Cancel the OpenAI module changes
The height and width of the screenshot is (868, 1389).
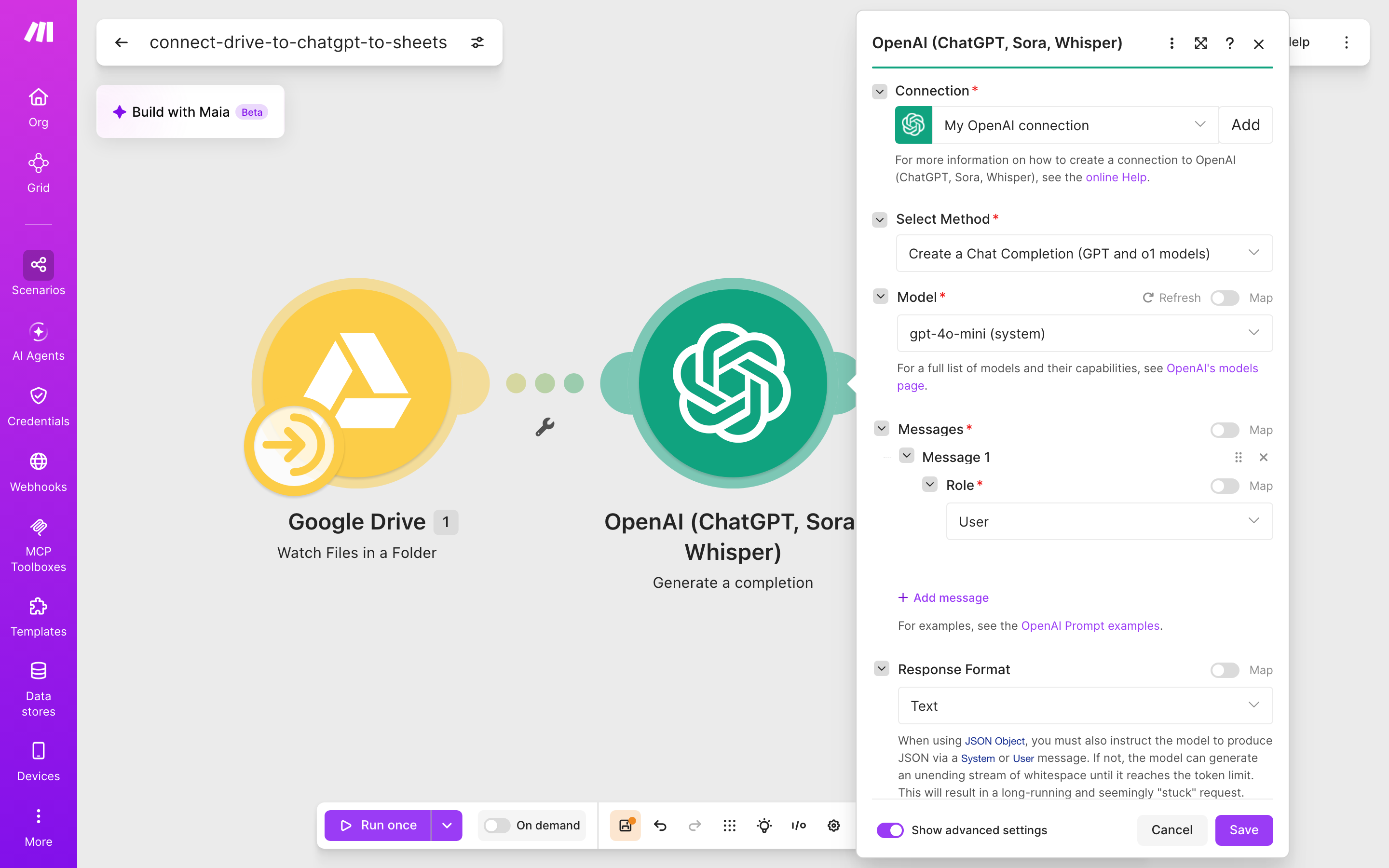[1171, 830]
